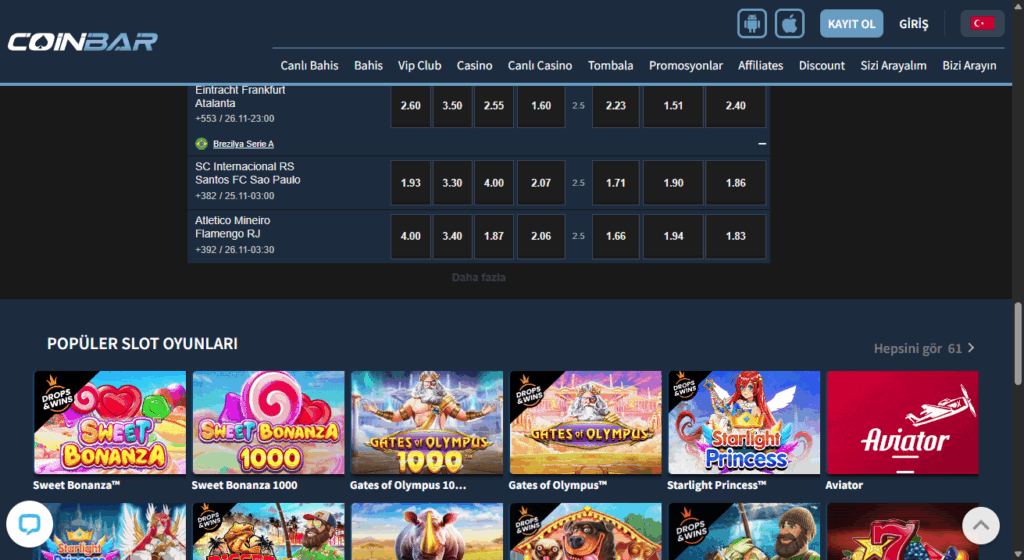The height and width of the screenshot is (560, 1024).
Task: Select odds 4.00 for Atletico Mineiro
Action: (410, 236)
